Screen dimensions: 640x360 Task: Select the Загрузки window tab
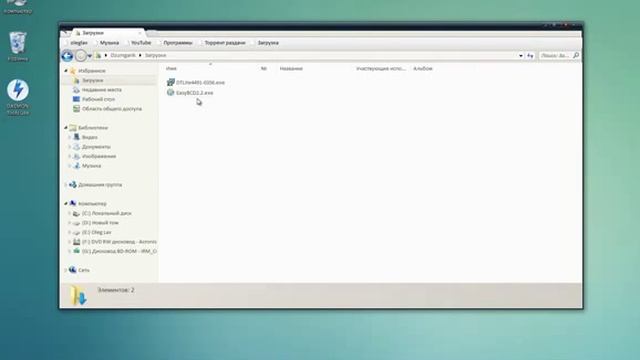[x=108, y=33]
